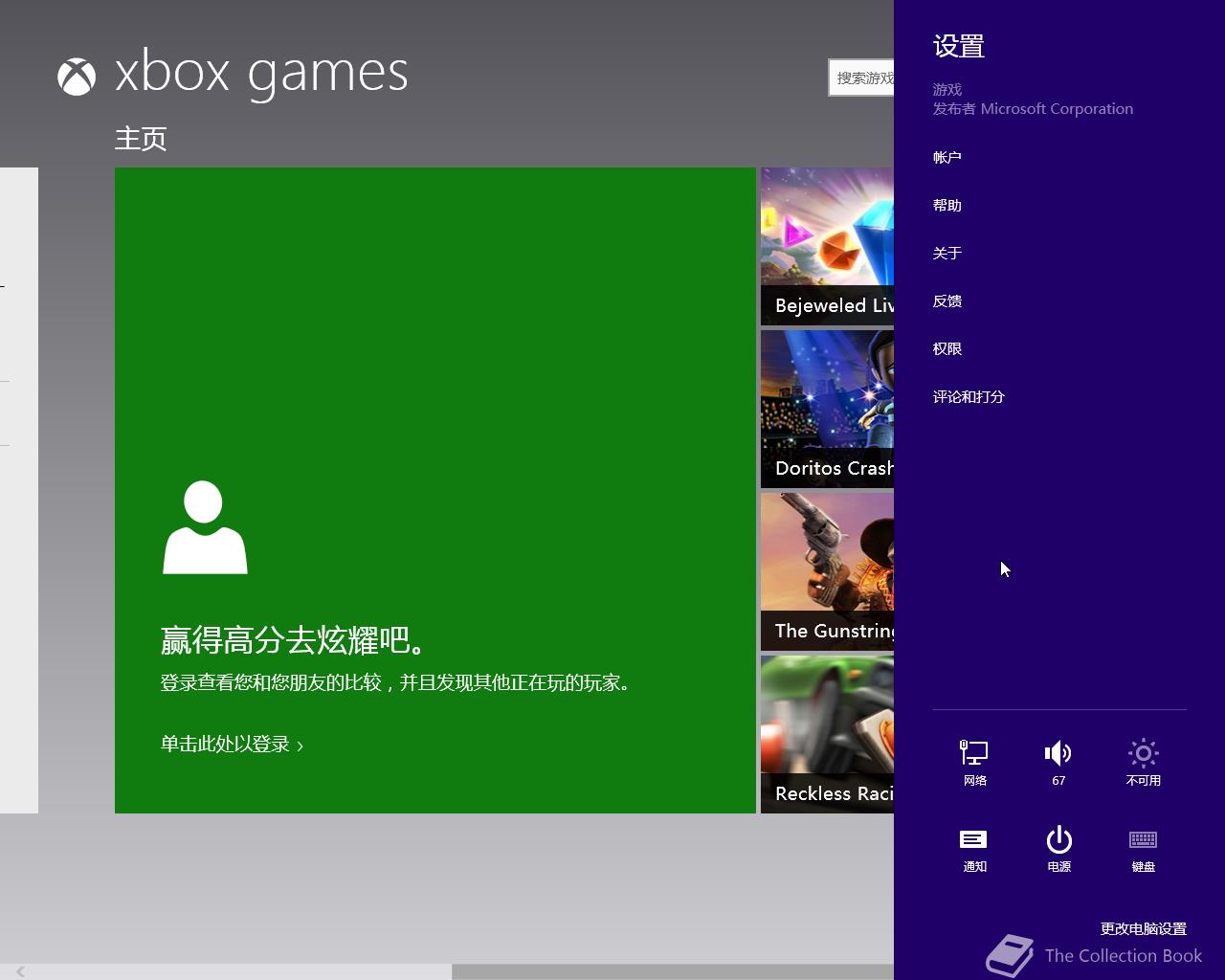
Task: Open 帐户 (Account) settings entry
Action: [947, 157]
